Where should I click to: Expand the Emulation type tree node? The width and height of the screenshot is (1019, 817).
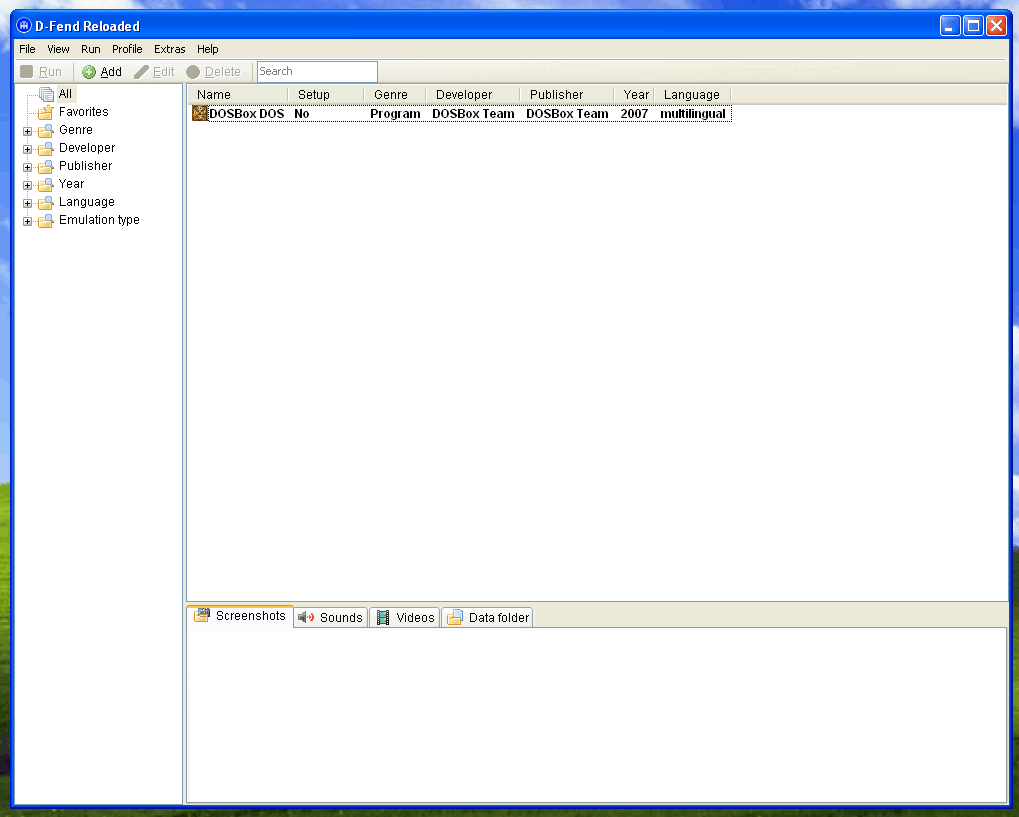point(27,222)
